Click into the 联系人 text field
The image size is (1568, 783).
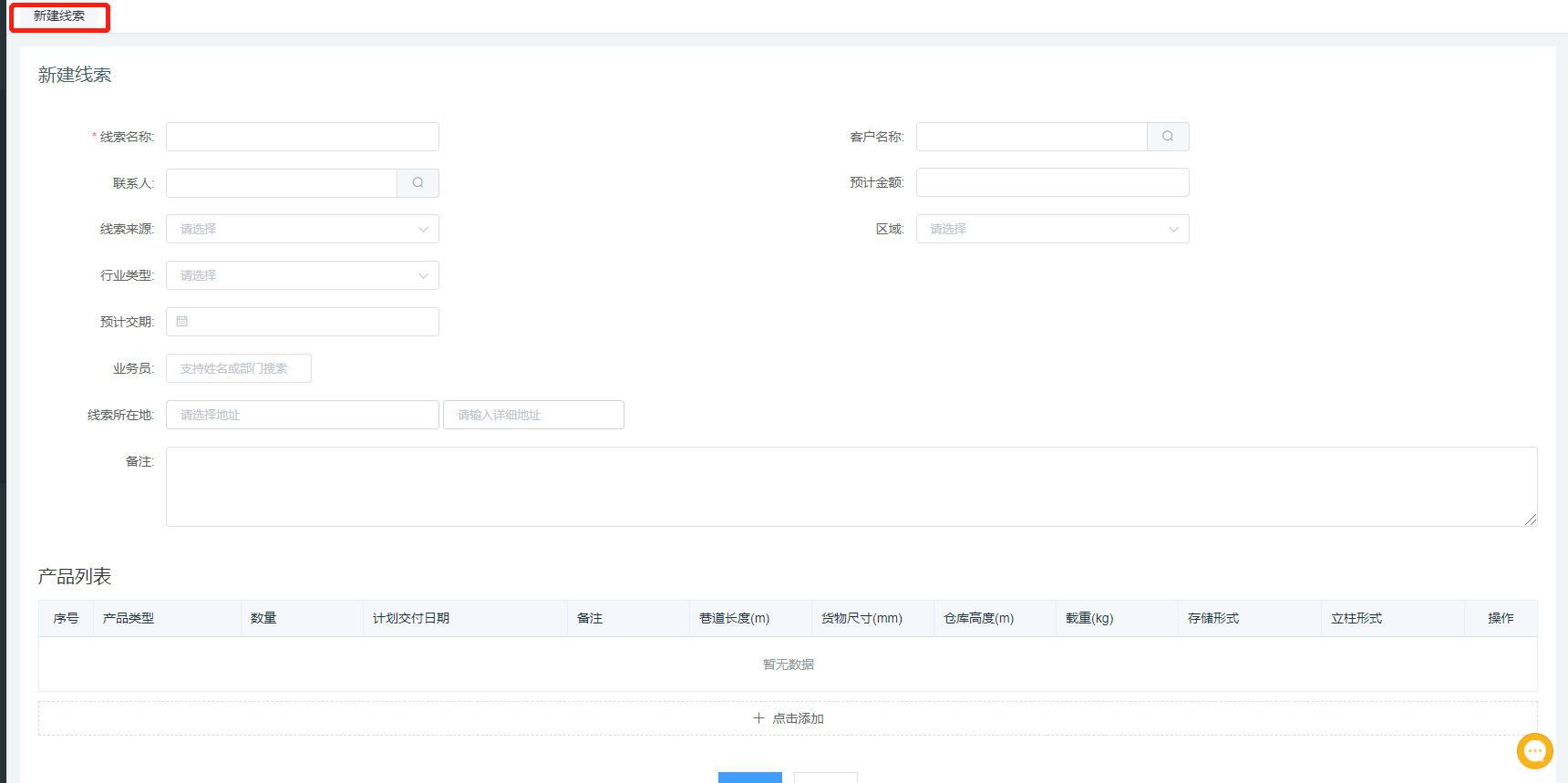click(281, 183)
